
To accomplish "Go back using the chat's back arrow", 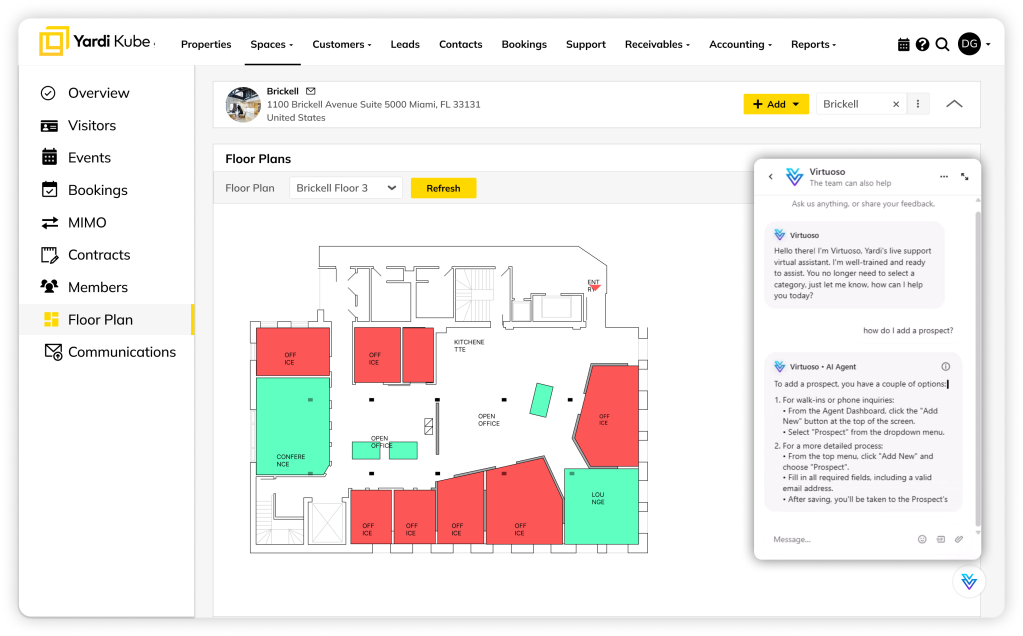I will [x=770, y=176].
